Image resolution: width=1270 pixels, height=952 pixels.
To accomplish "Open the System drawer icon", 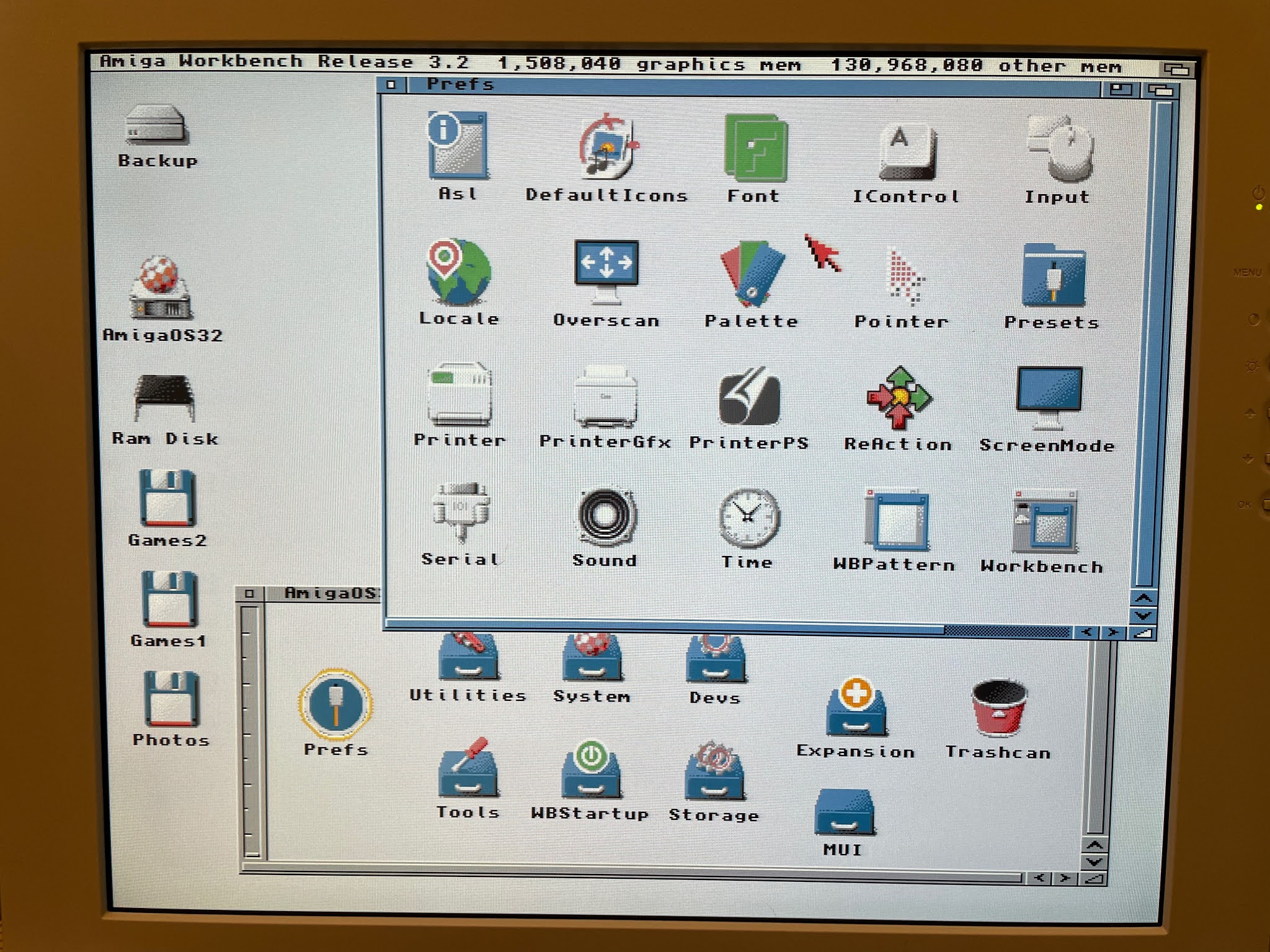I will tap(592, 657).
